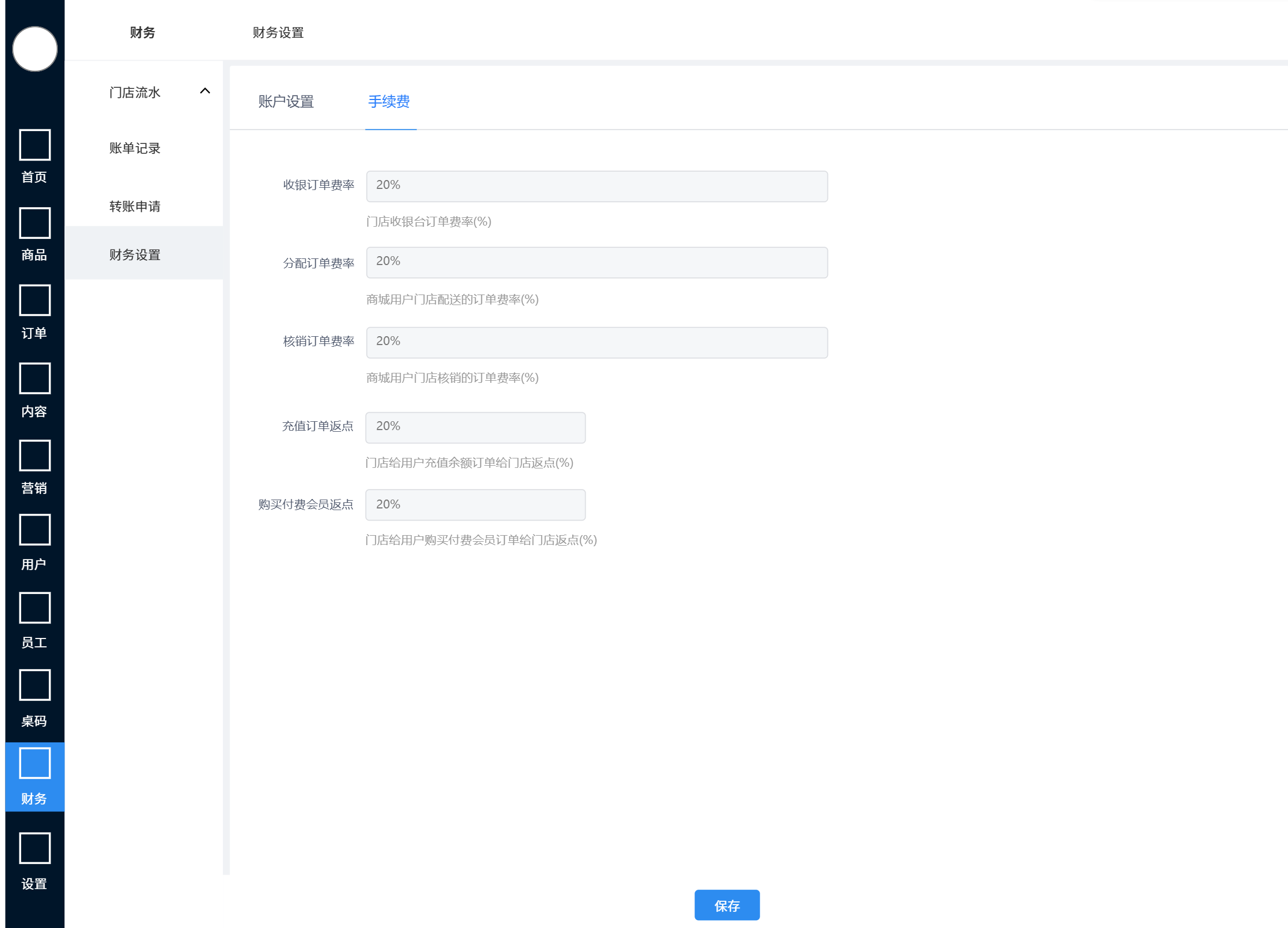
Task: Open 账单记录 in the submenu
Action: [x=134, y=148]
